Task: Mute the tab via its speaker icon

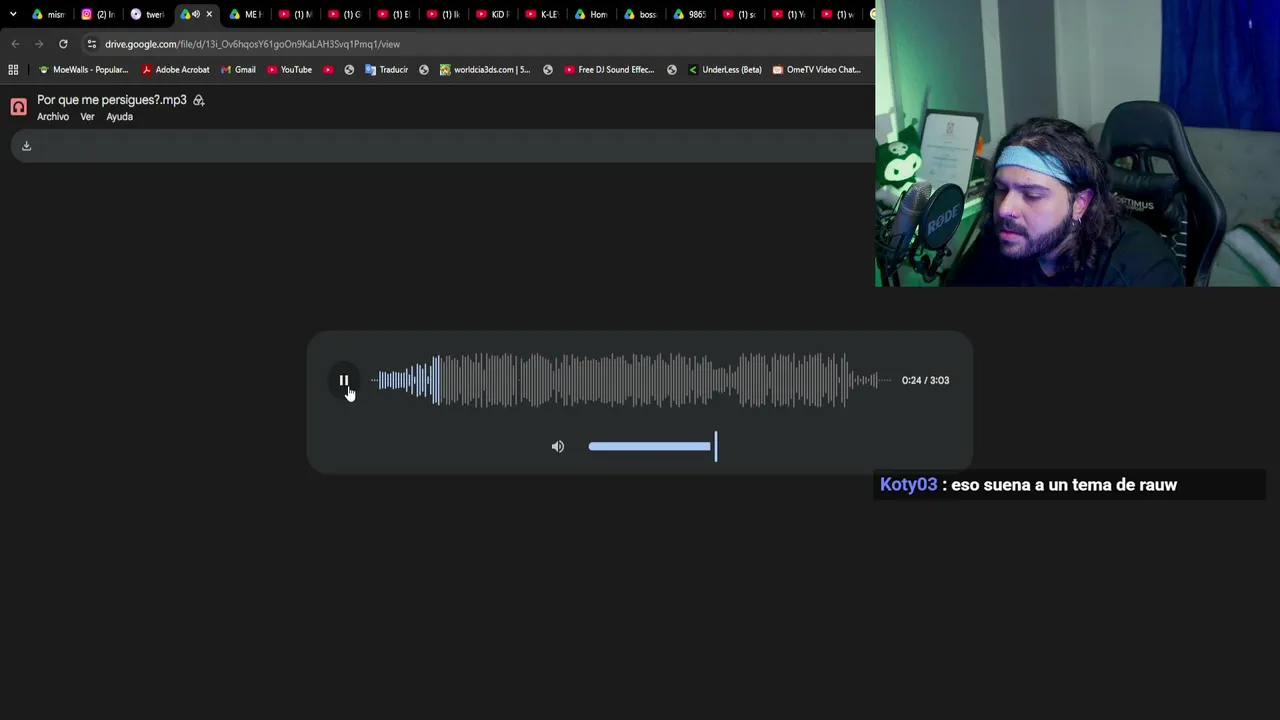Action: click(196, 14)
